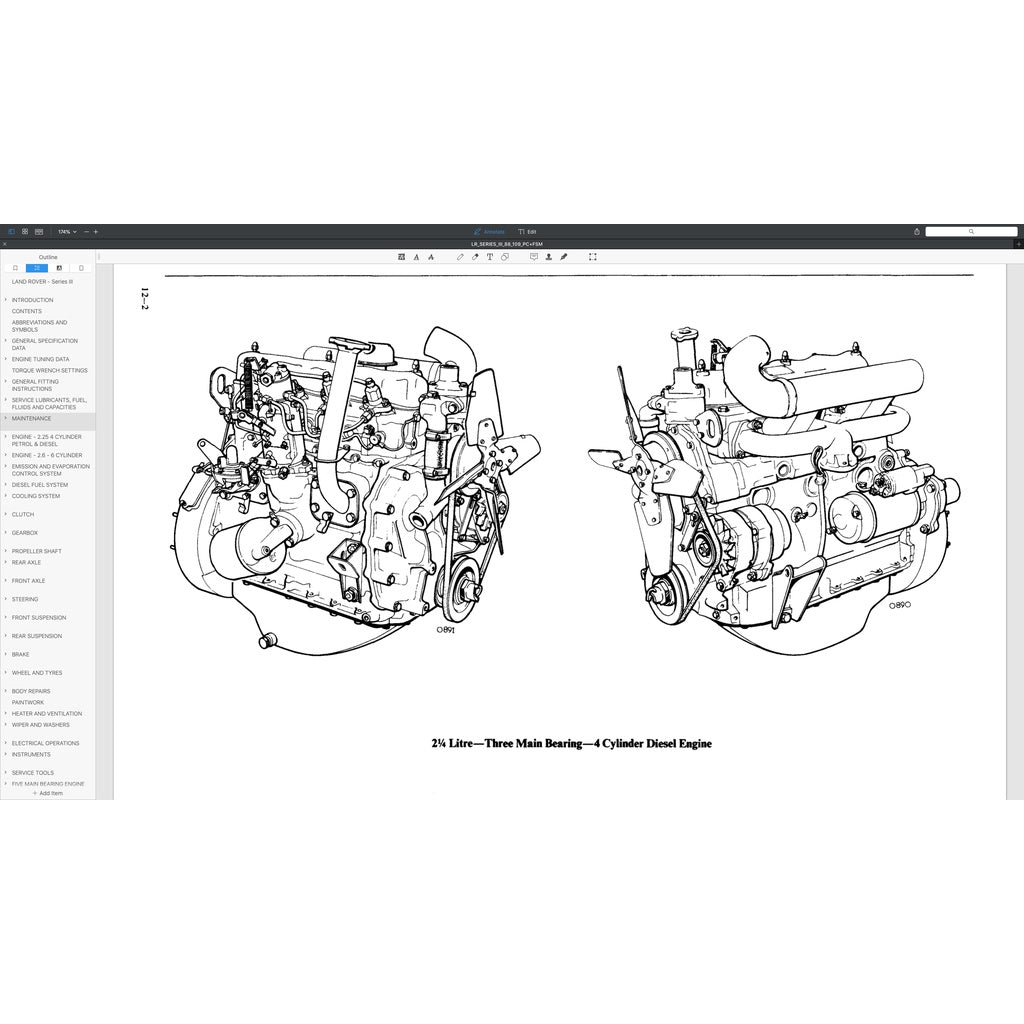Select the pencil drawing tool
The height and width of the screenshot is (1024, 1024).
click(460, 257)
